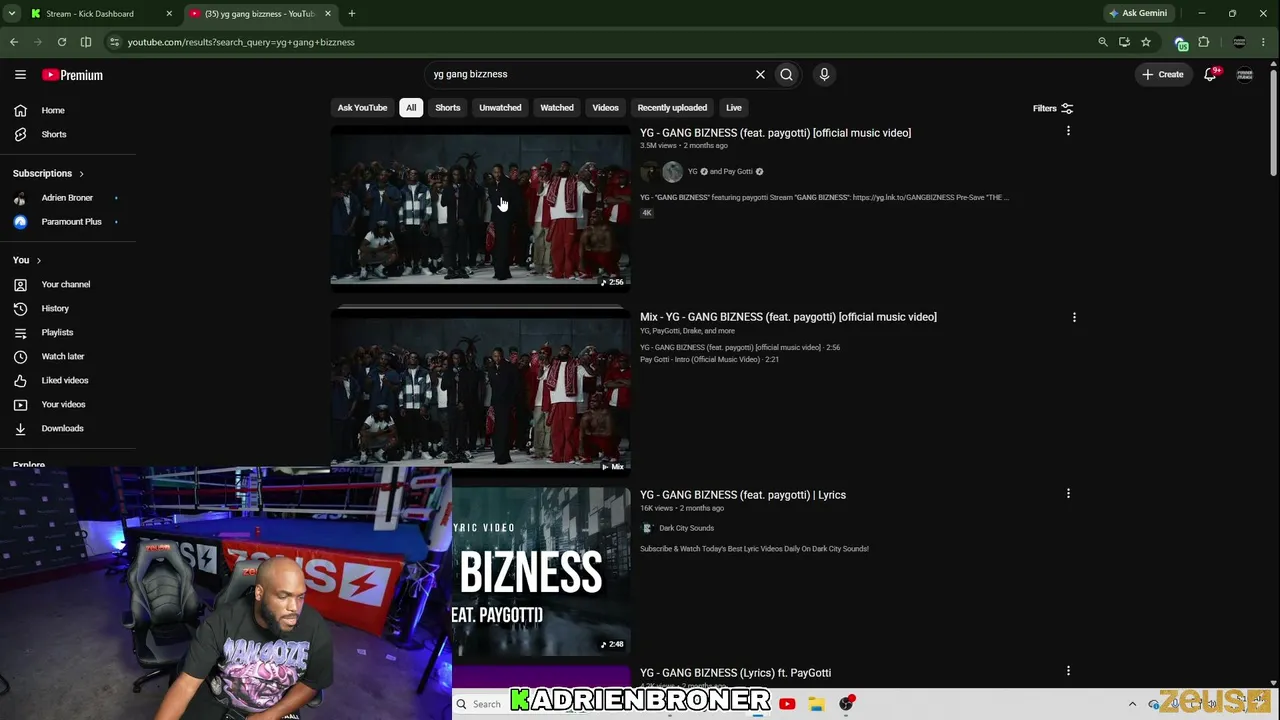Image resolution: width=1280 pixels, height=720 pixels.
Task: Open the tab search dropdown
Action: point(11,14)
